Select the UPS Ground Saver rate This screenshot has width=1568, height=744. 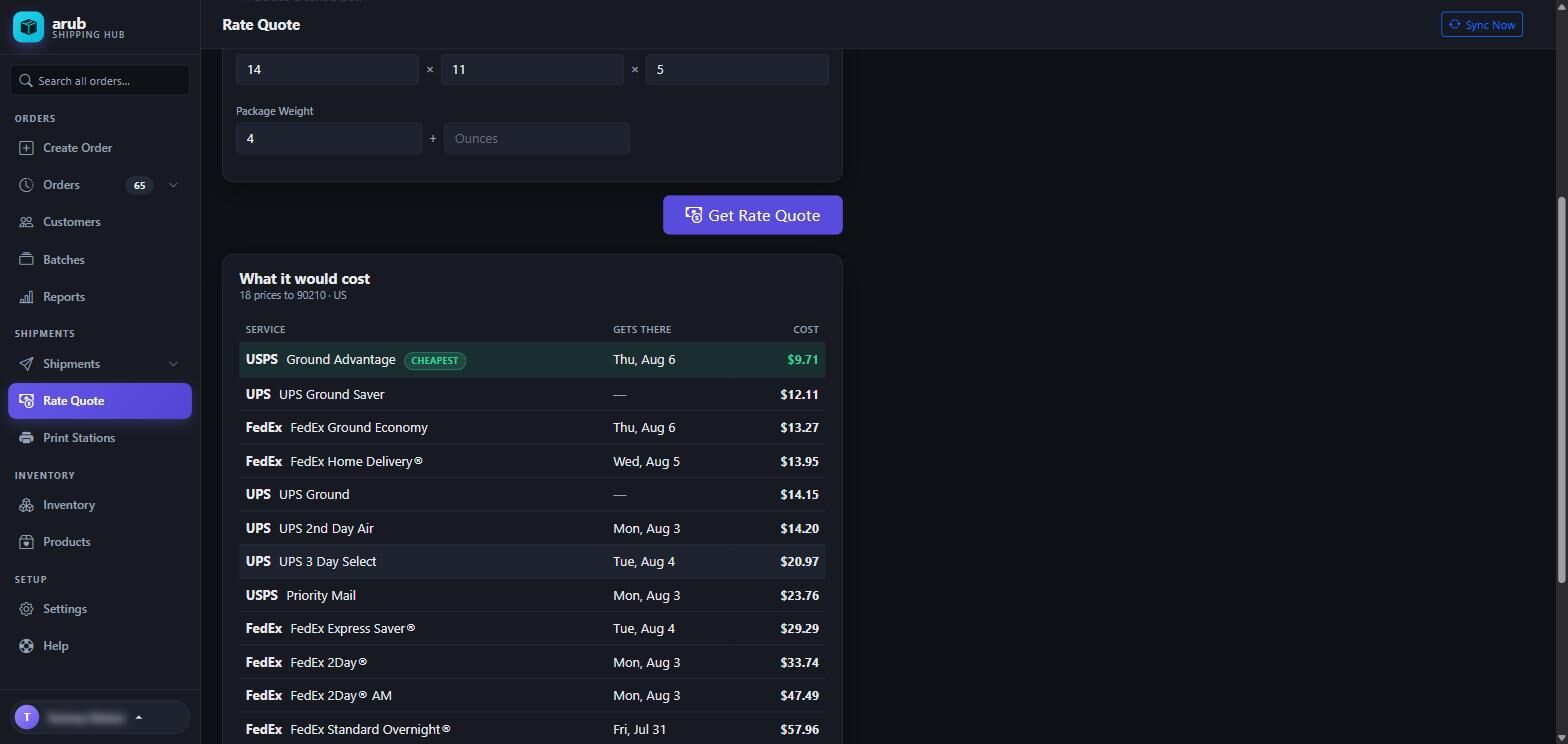532,394
